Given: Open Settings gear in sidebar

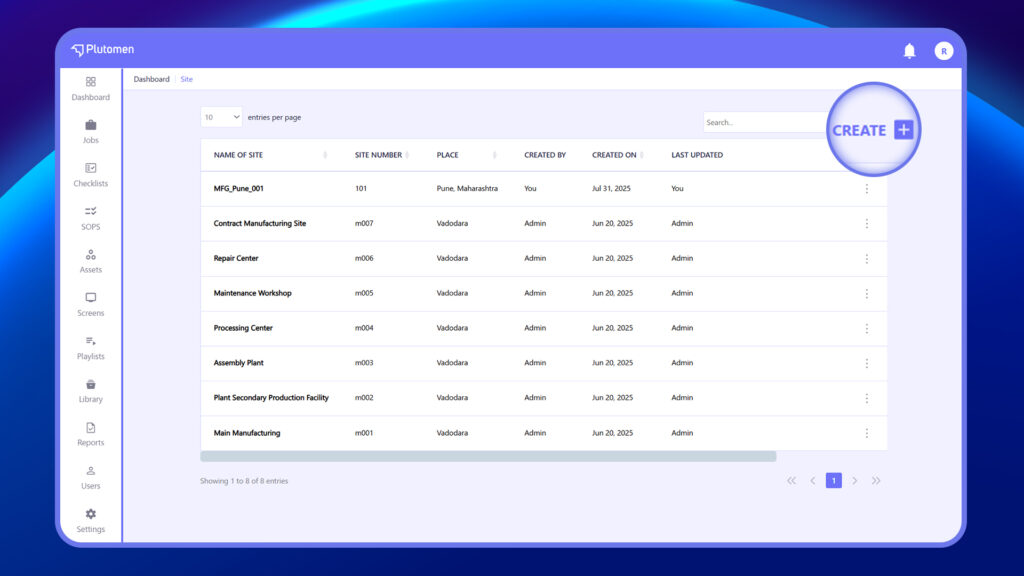Looking at the screenshot, I should pos(90,514).
